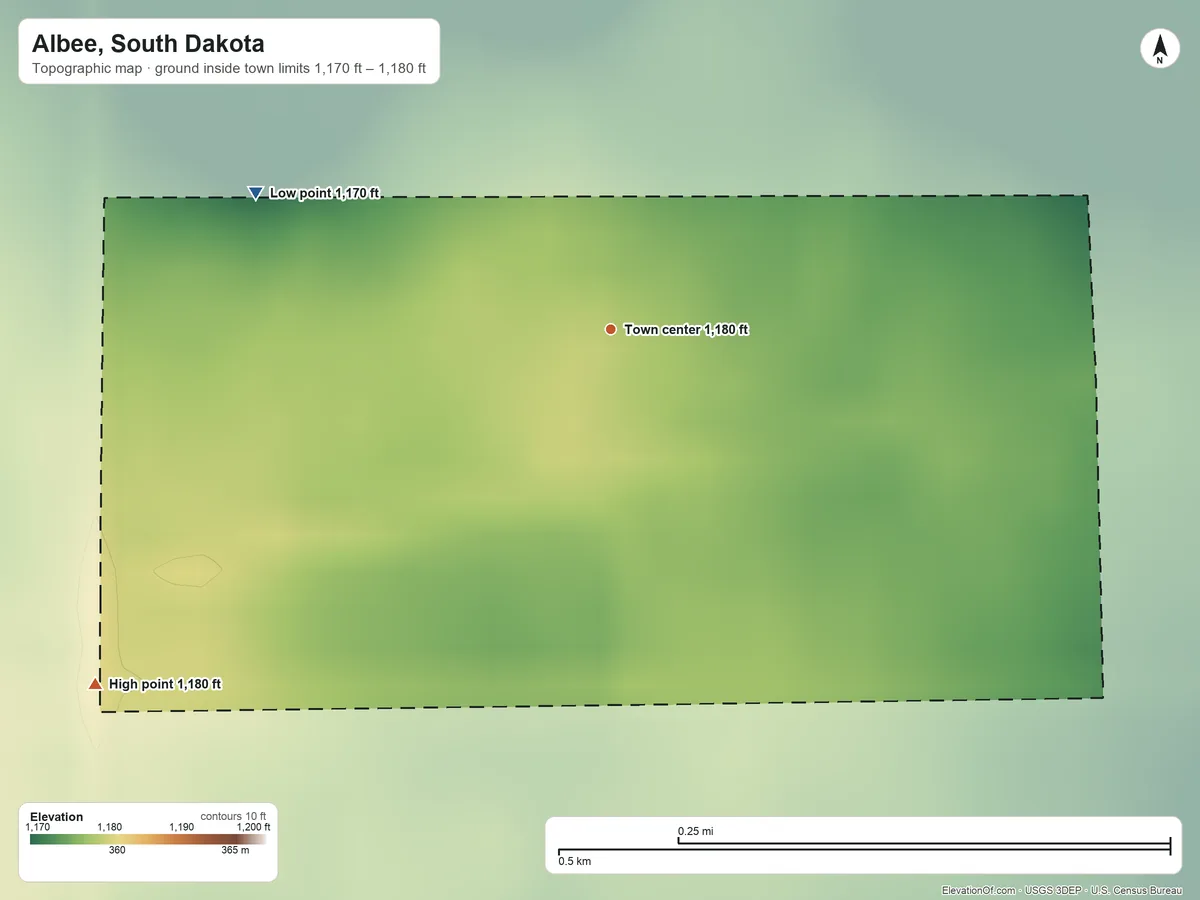Click the north arrow compass icon

click(1159, 50)
